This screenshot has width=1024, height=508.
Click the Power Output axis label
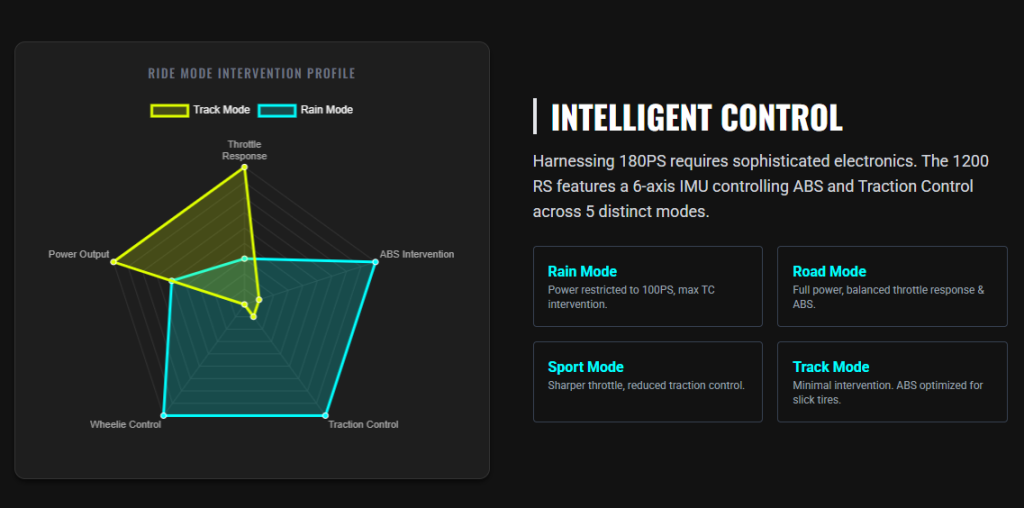coord(78,254)
